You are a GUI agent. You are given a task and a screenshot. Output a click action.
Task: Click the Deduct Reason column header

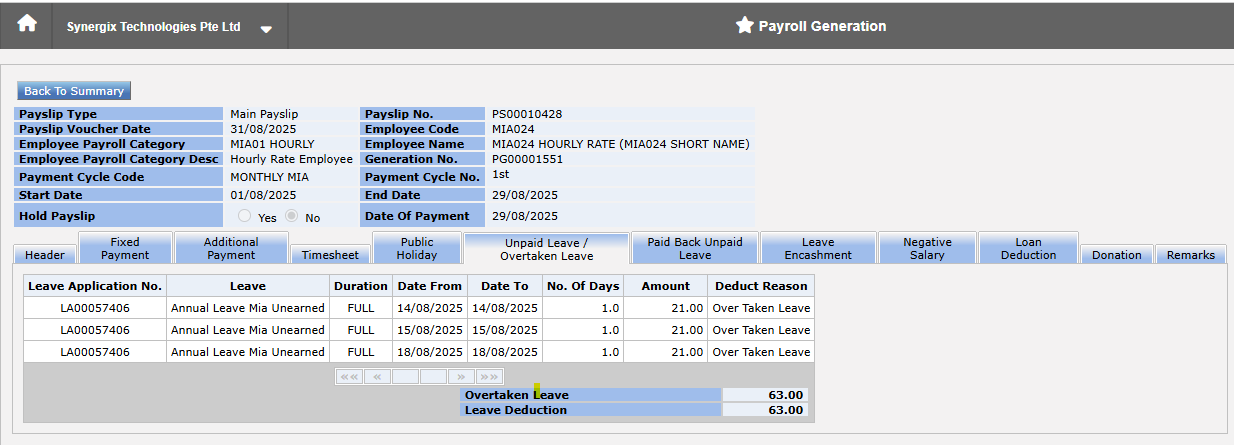[x=761, y=286]
